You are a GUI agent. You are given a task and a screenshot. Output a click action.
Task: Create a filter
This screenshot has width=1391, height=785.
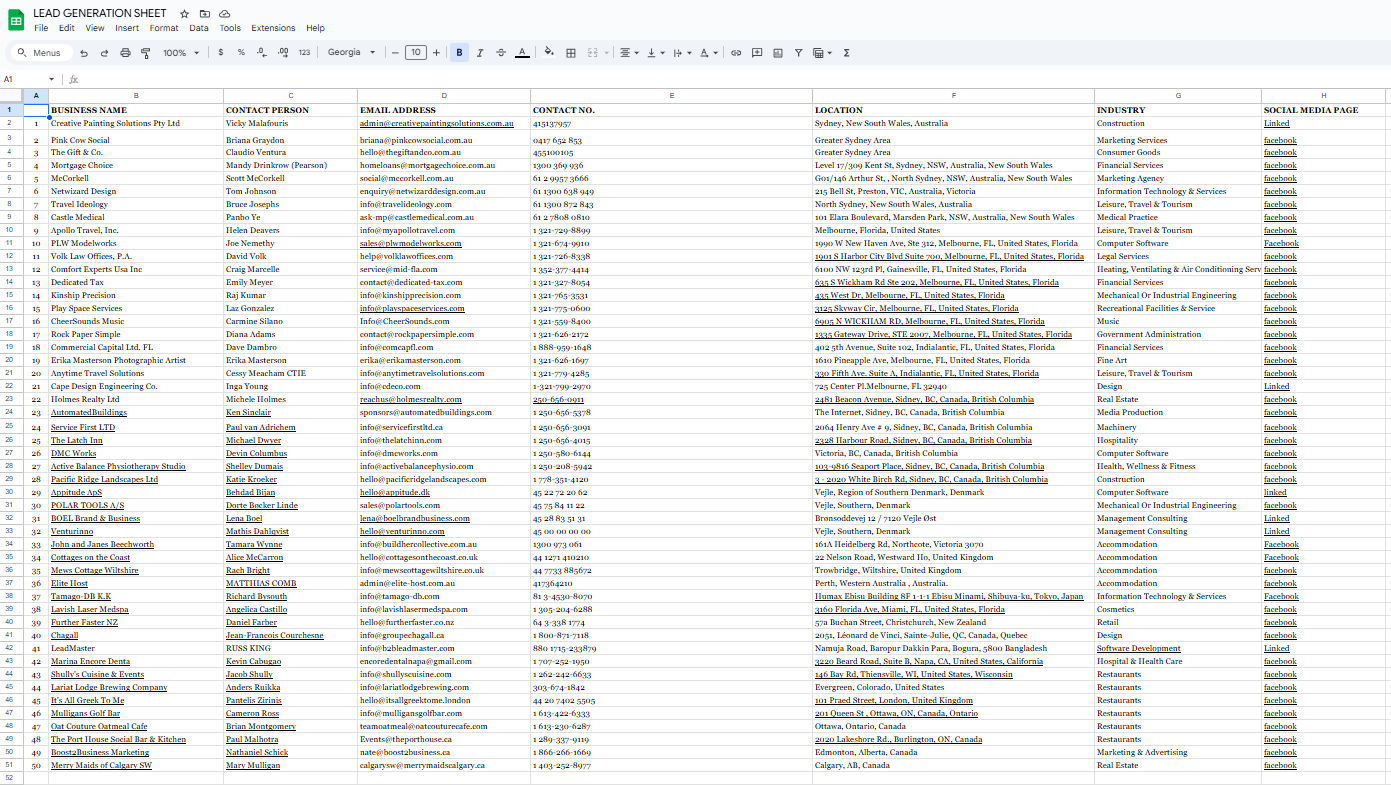coord(798,53)
